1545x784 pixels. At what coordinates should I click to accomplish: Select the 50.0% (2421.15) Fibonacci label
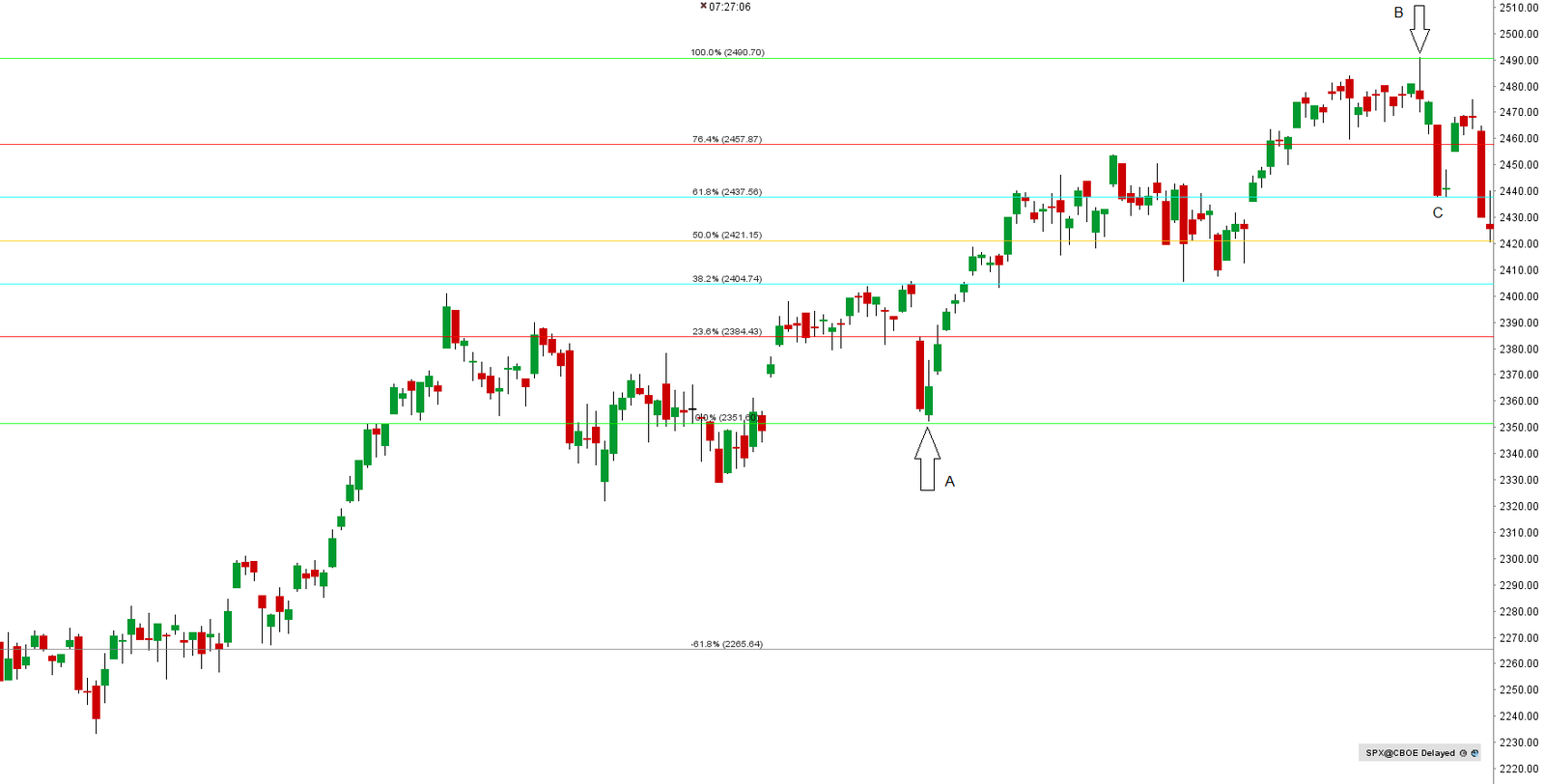point(726,235)
